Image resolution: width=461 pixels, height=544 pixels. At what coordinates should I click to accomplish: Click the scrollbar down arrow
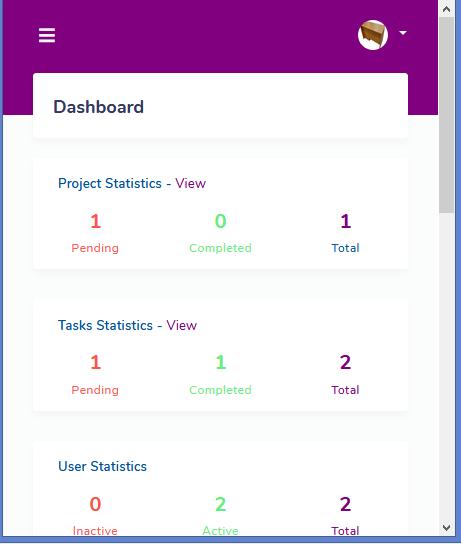(446, 528)
